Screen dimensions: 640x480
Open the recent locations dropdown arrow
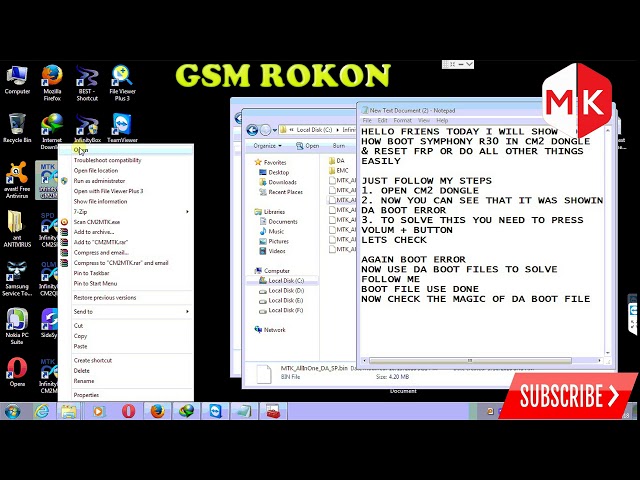(275, 130)
